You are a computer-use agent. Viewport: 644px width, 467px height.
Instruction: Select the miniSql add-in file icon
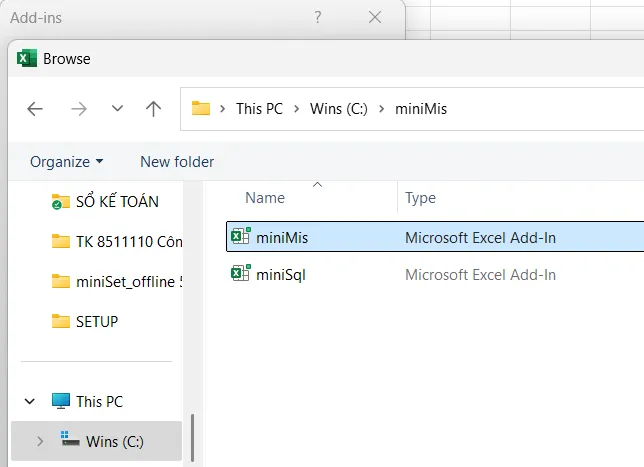(x=241, y=273)
